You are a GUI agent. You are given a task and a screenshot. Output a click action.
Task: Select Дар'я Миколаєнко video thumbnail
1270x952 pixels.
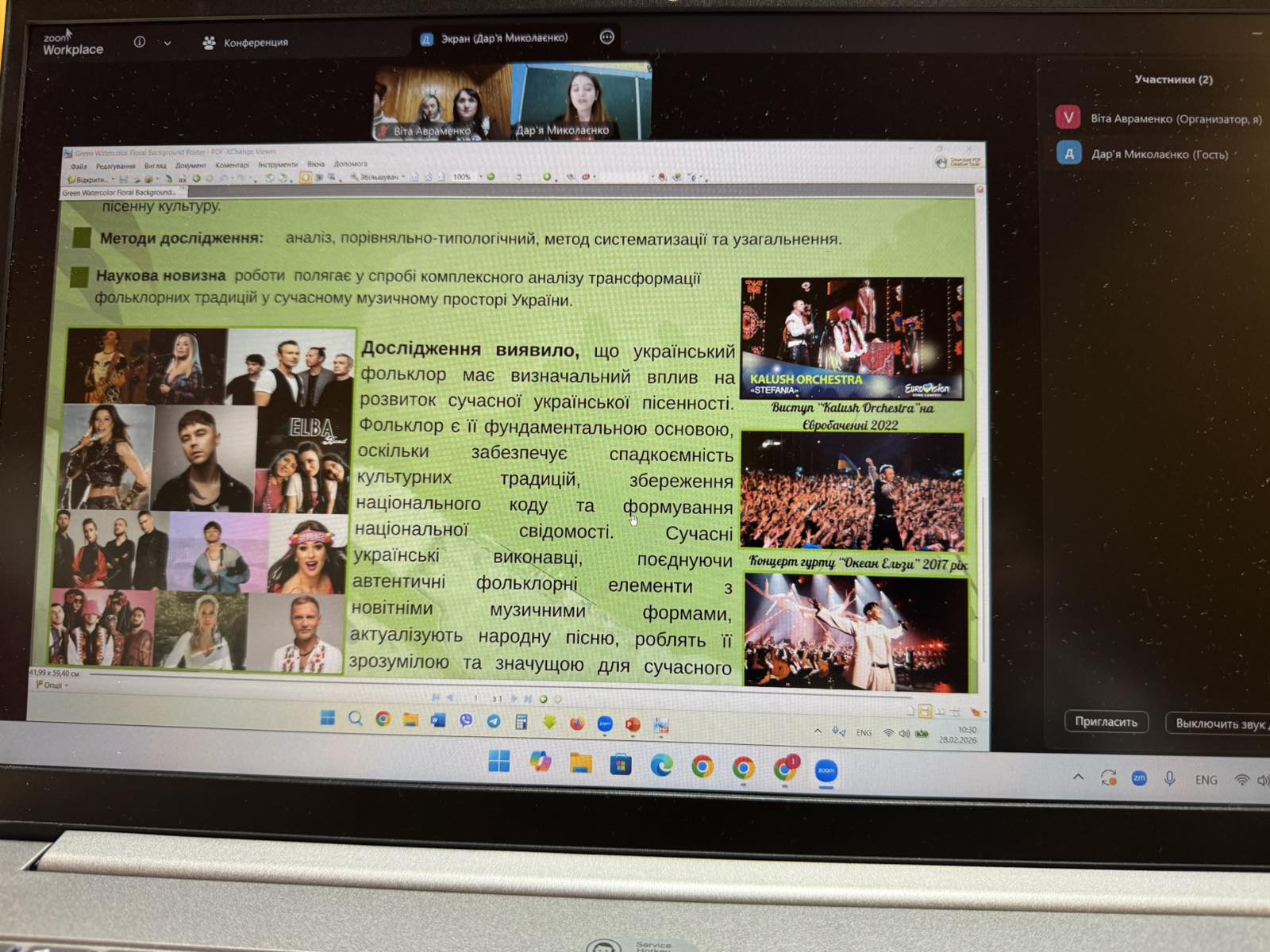(581, 102)
